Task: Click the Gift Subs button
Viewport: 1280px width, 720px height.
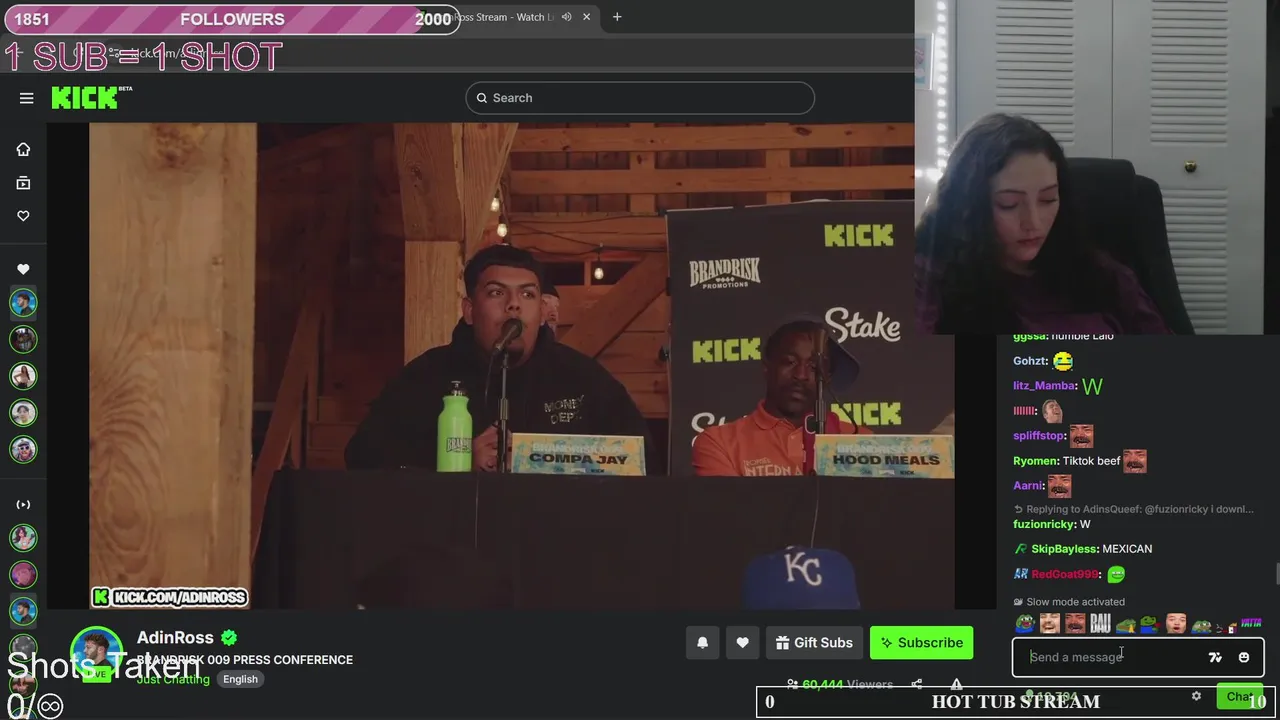Action: (x=814, y=643)
